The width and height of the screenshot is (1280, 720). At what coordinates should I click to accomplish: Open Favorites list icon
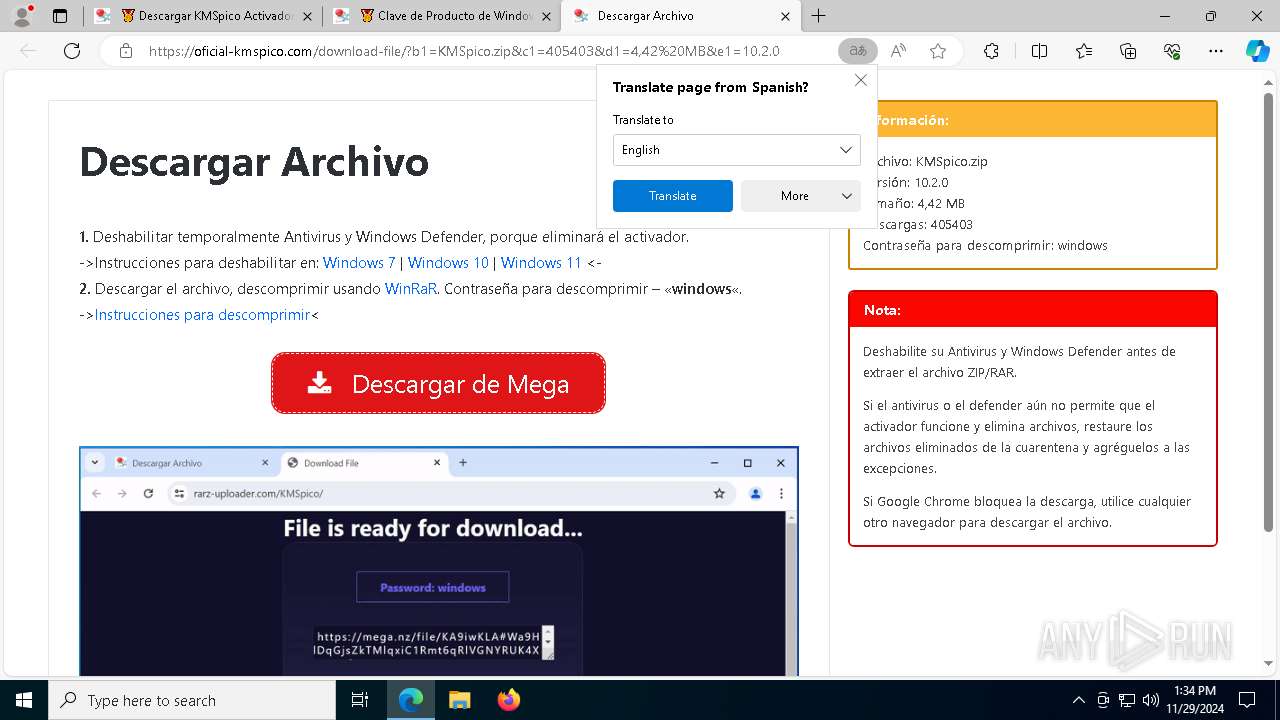pos(1084,51)
